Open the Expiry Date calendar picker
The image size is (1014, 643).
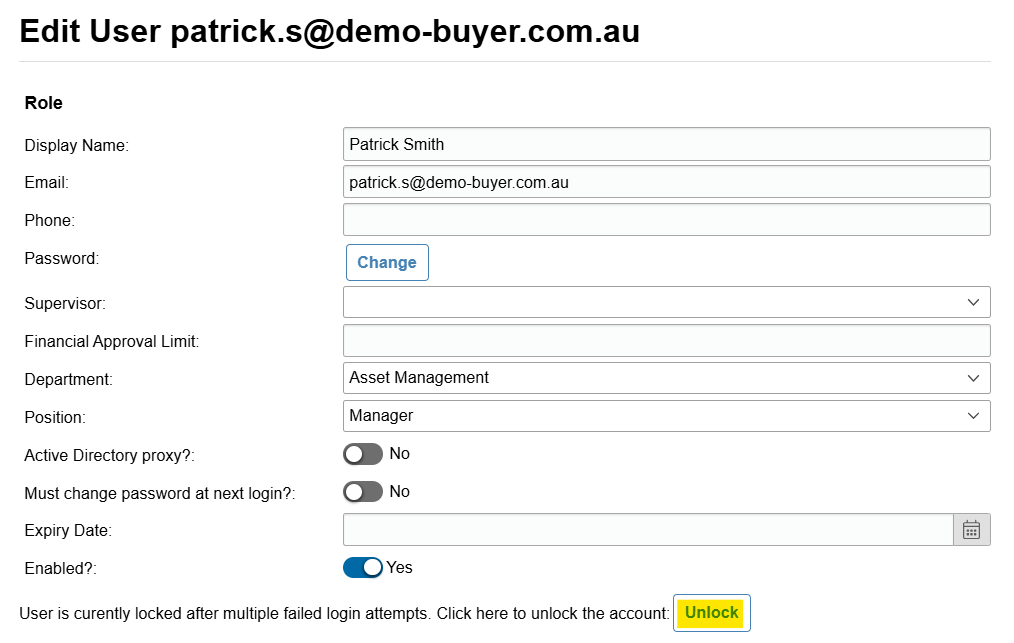pos(971,530)
